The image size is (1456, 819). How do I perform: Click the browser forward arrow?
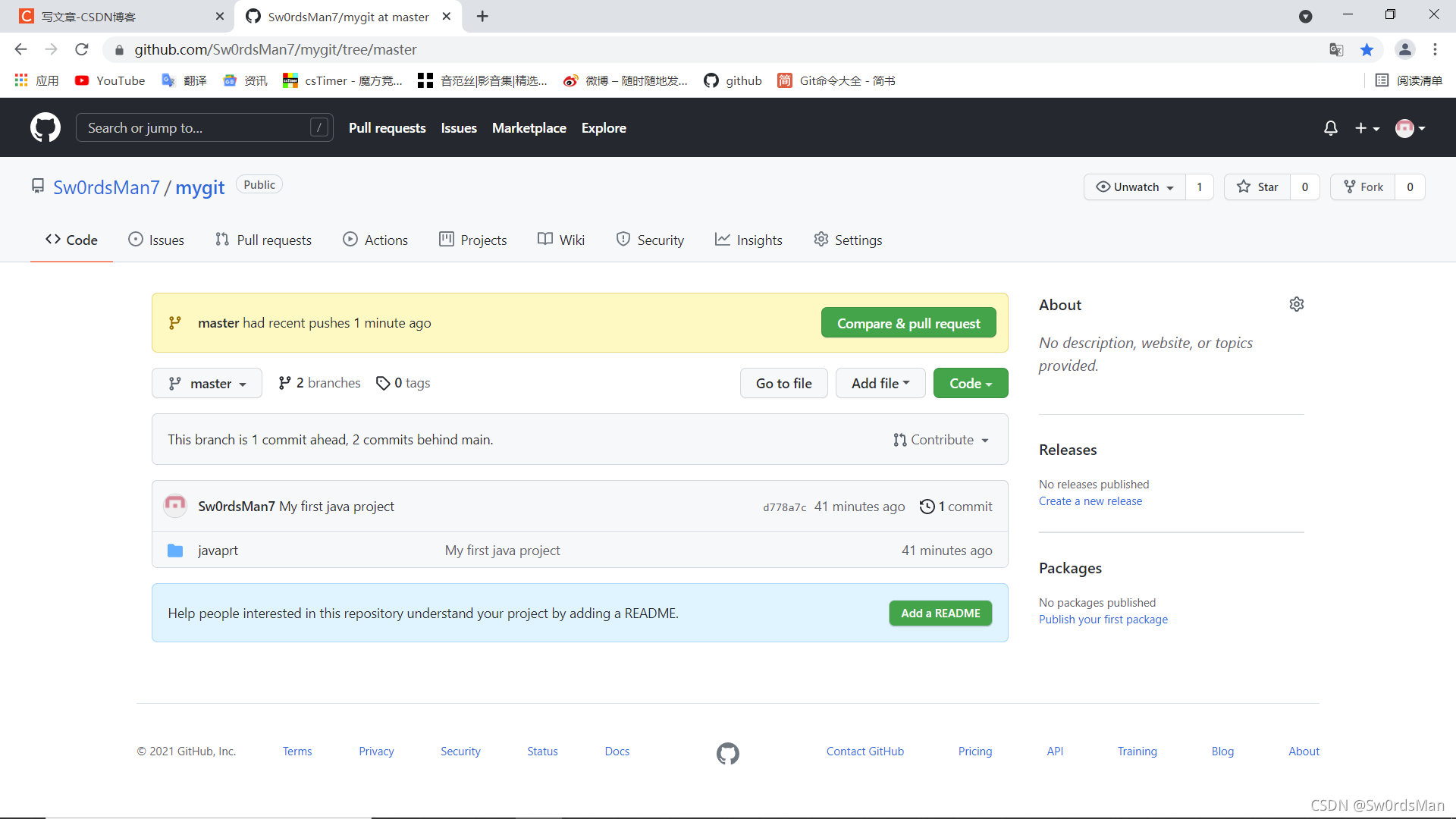51,49
